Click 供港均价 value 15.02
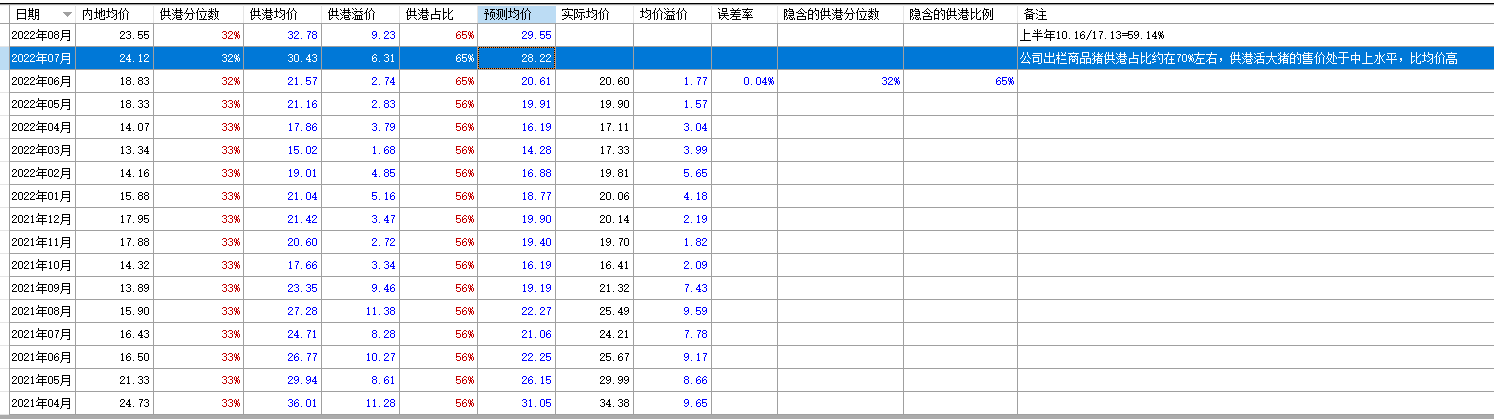 (283, 150)
